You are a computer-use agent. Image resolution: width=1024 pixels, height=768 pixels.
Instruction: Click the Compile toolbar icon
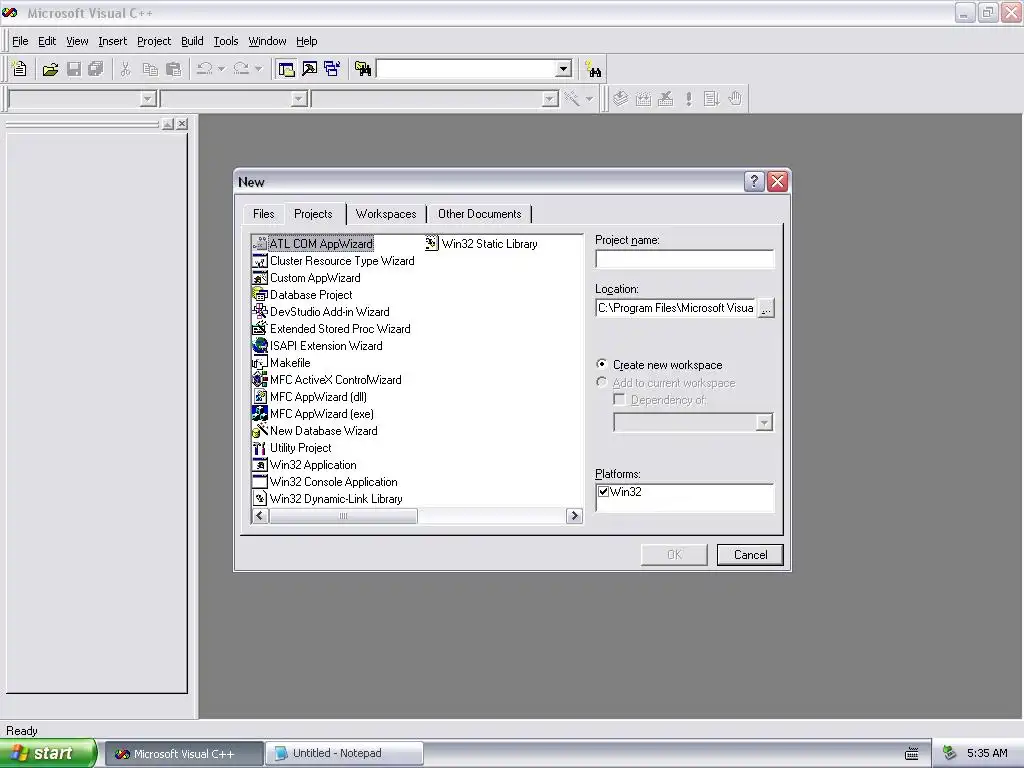click(620, 99)
